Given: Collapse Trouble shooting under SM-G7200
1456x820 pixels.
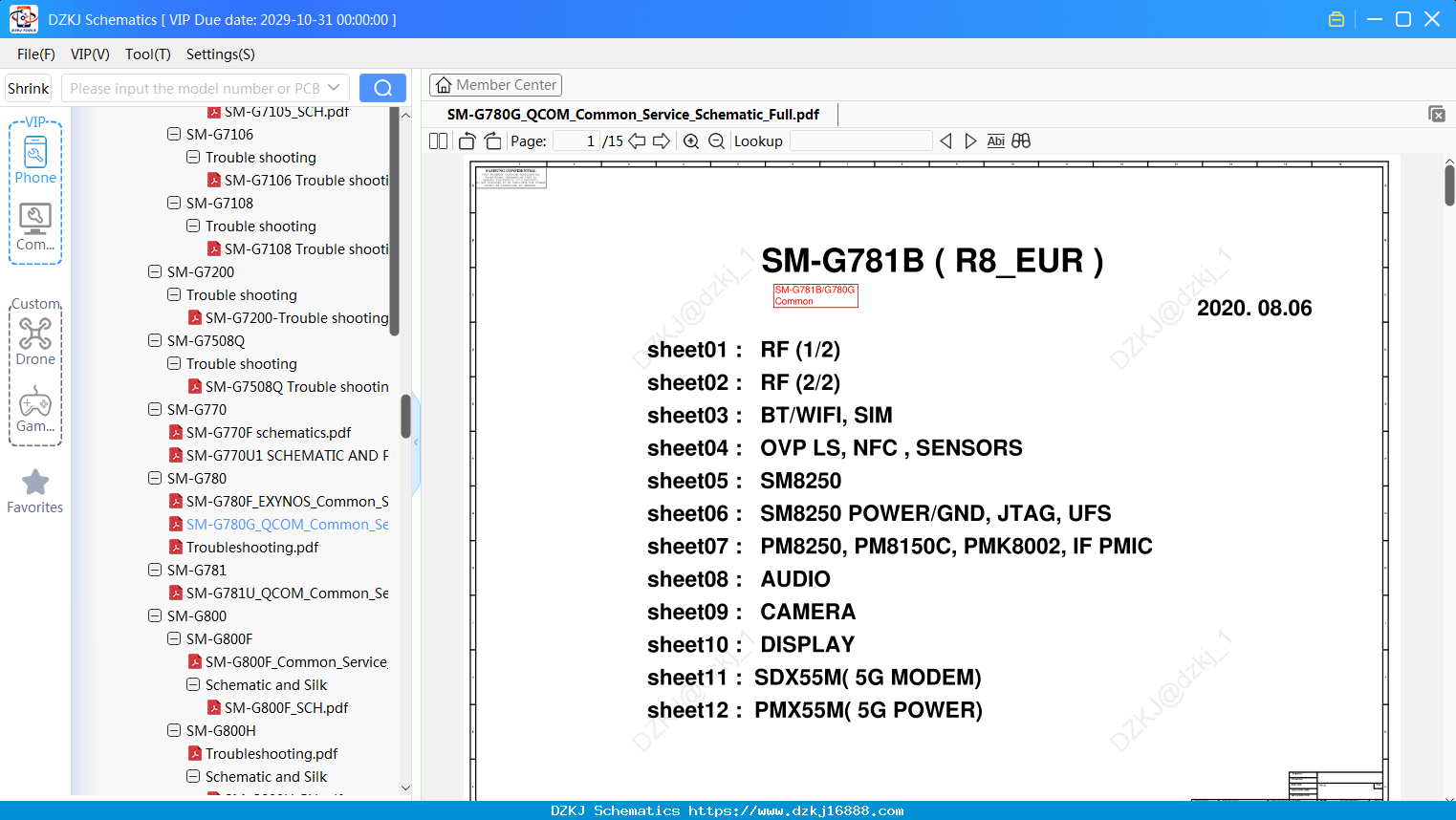Looking at the screenshot, I should tap(174, 294).
